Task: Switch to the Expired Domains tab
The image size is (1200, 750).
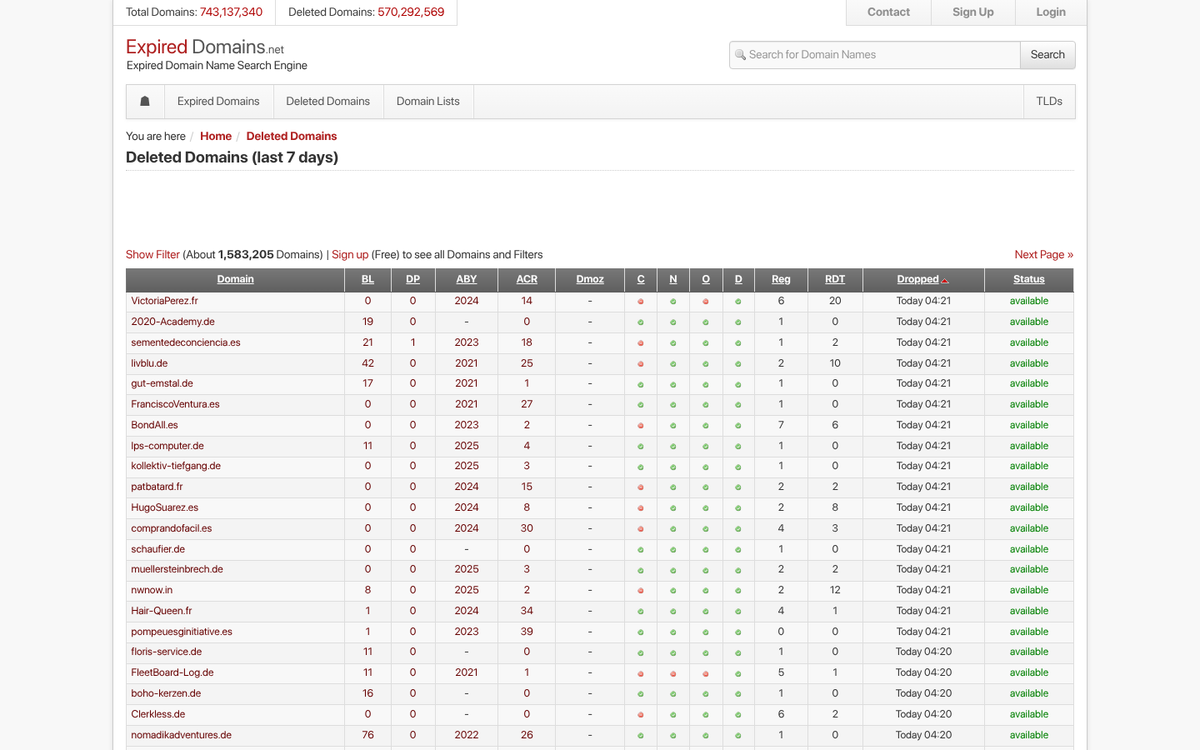Action: [218, 101]
